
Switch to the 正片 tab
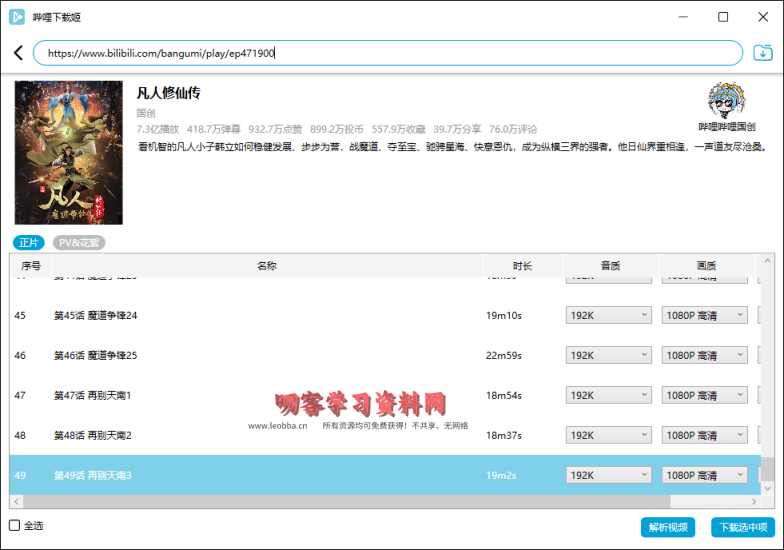coord(28,242)
